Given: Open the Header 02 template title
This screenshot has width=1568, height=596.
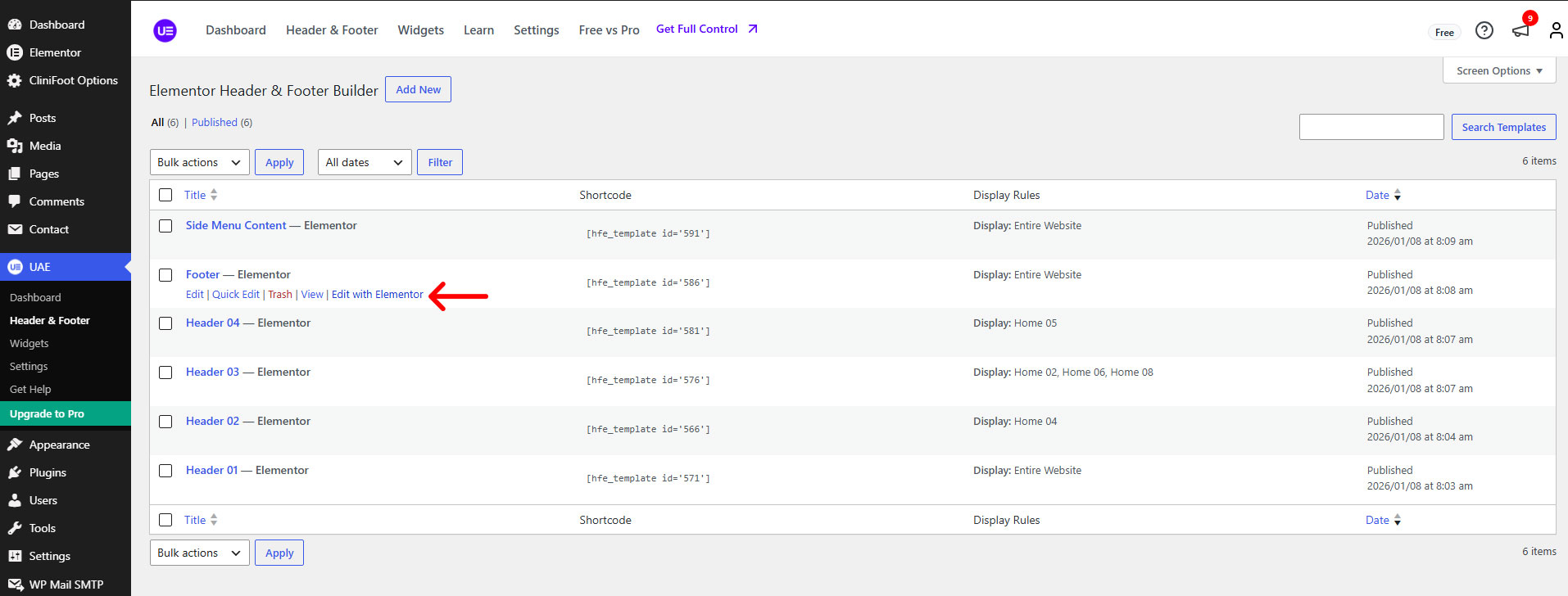Looking at the screenshot, I should pyautogui.click(x=212, y=421).
